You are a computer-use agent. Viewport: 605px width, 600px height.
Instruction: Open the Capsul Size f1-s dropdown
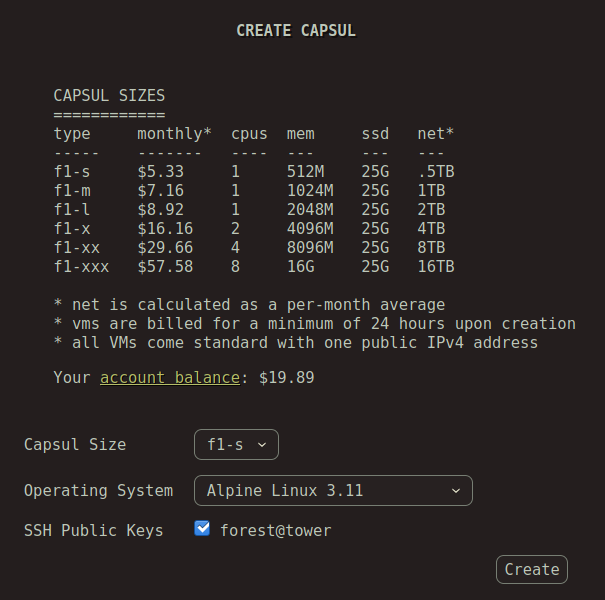coord(236,445)
